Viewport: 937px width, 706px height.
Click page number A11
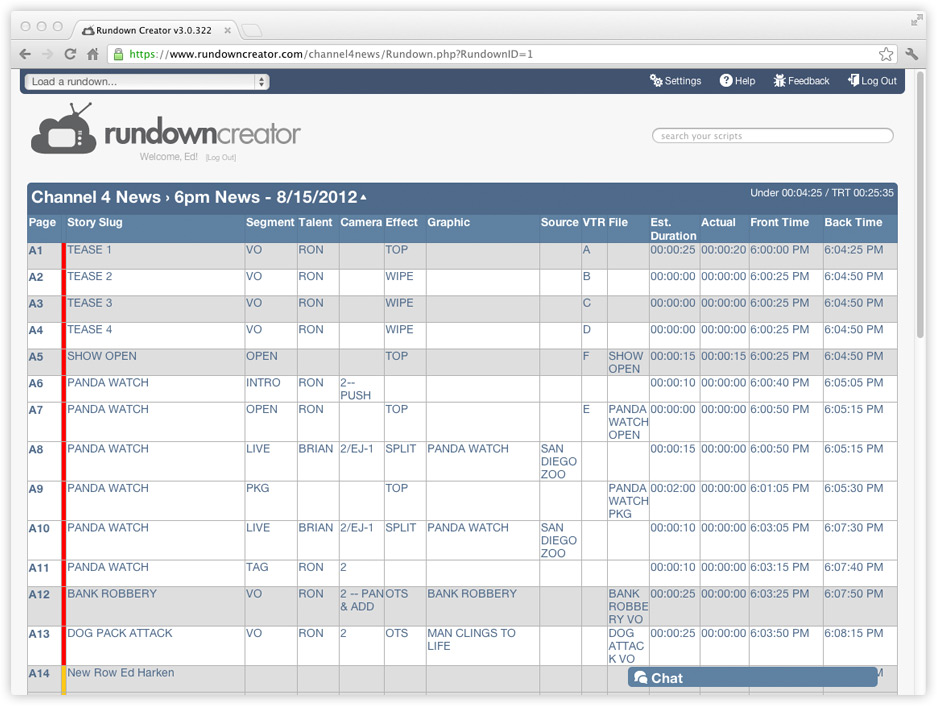click(39, 568)
